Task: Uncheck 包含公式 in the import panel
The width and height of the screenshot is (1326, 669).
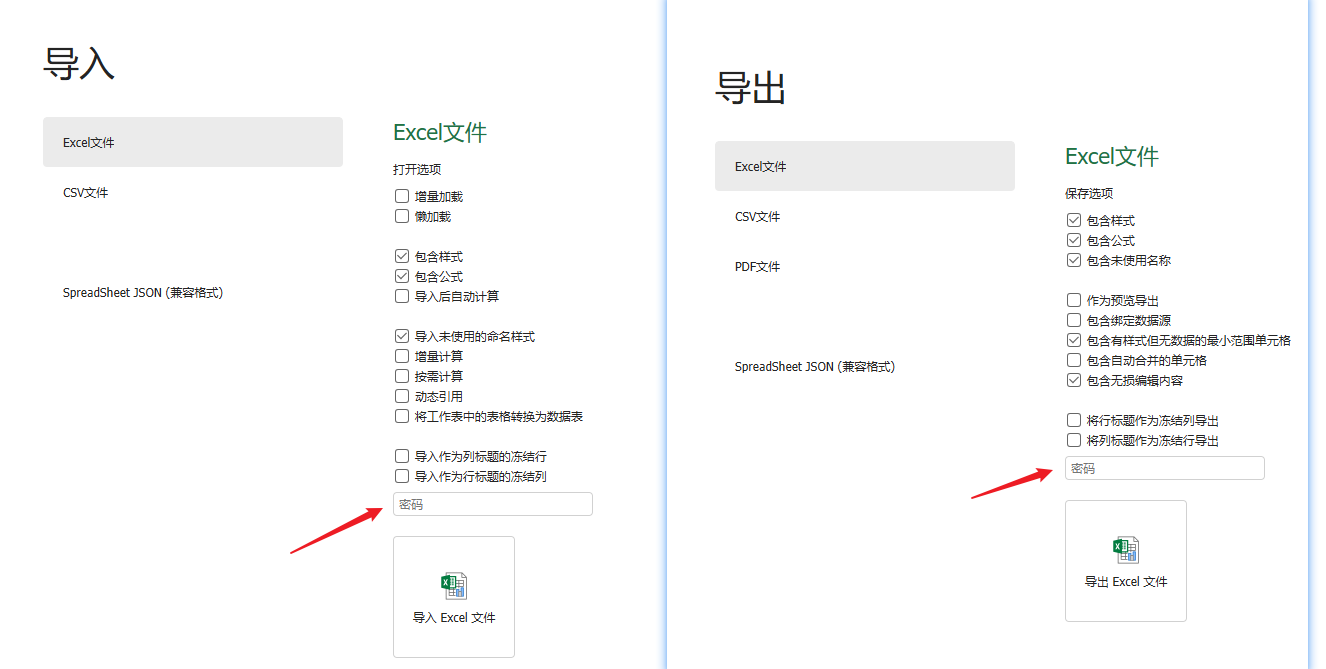Action: click(402, 276)
